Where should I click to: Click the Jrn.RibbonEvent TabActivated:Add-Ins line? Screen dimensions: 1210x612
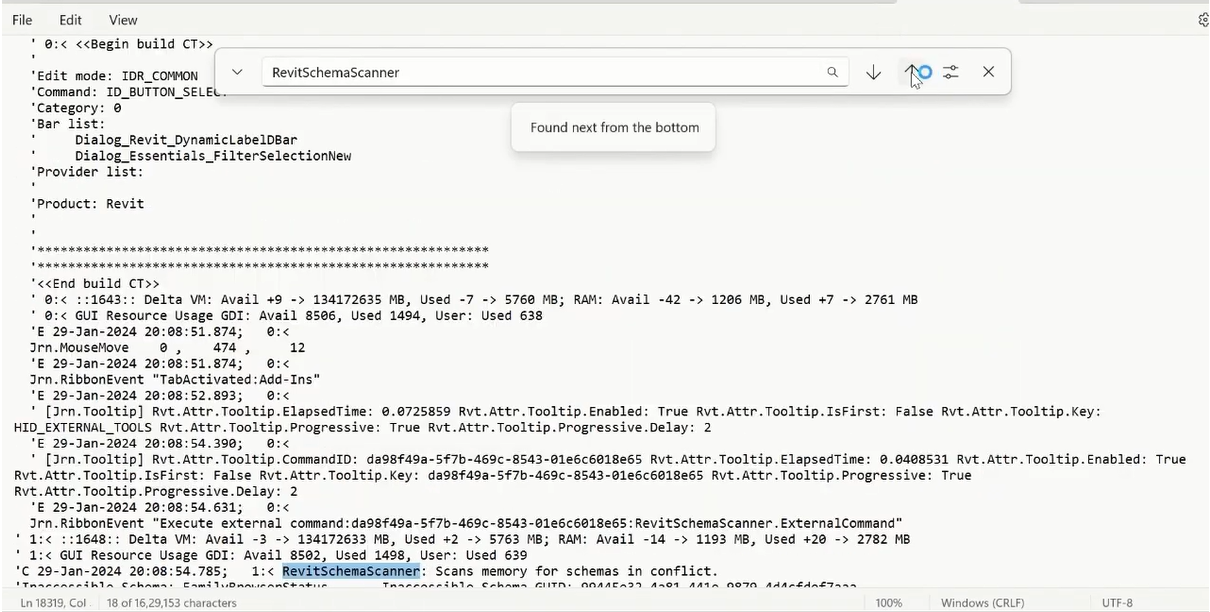(175, 379)
